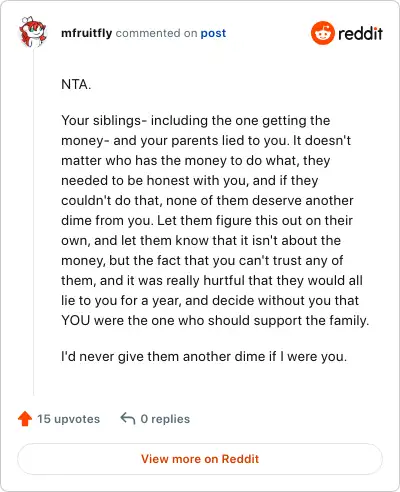The height and width of the screenshot is (492, 400).
Task: Click the line beginning "Your siblings- including"
Action: pyautogui.click(x=196, y=120)
